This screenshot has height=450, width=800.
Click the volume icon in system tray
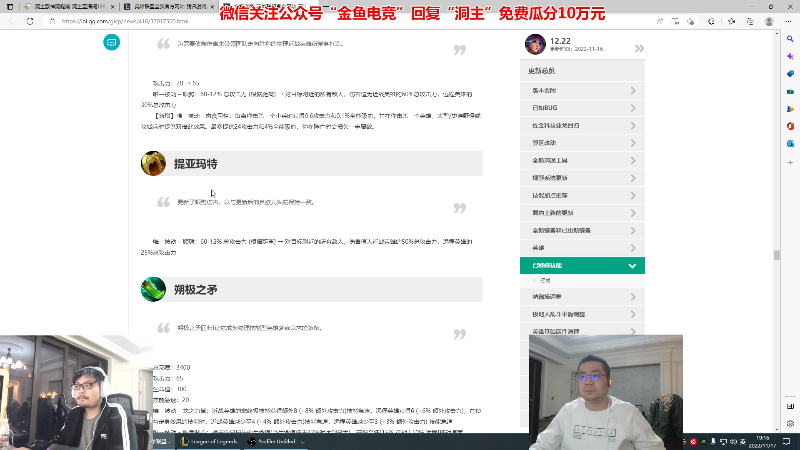[x=733, y=441]
